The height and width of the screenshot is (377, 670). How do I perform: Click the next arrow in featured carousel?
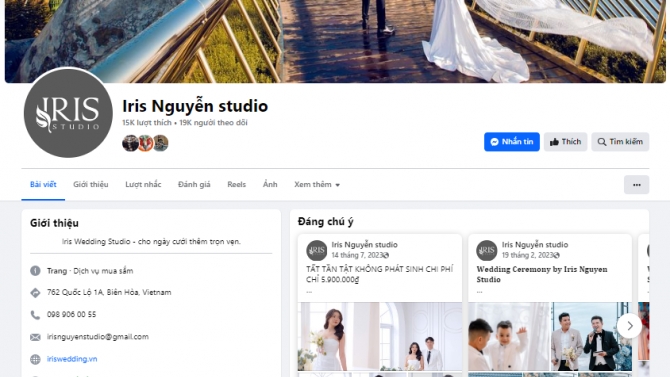(629, 326)
